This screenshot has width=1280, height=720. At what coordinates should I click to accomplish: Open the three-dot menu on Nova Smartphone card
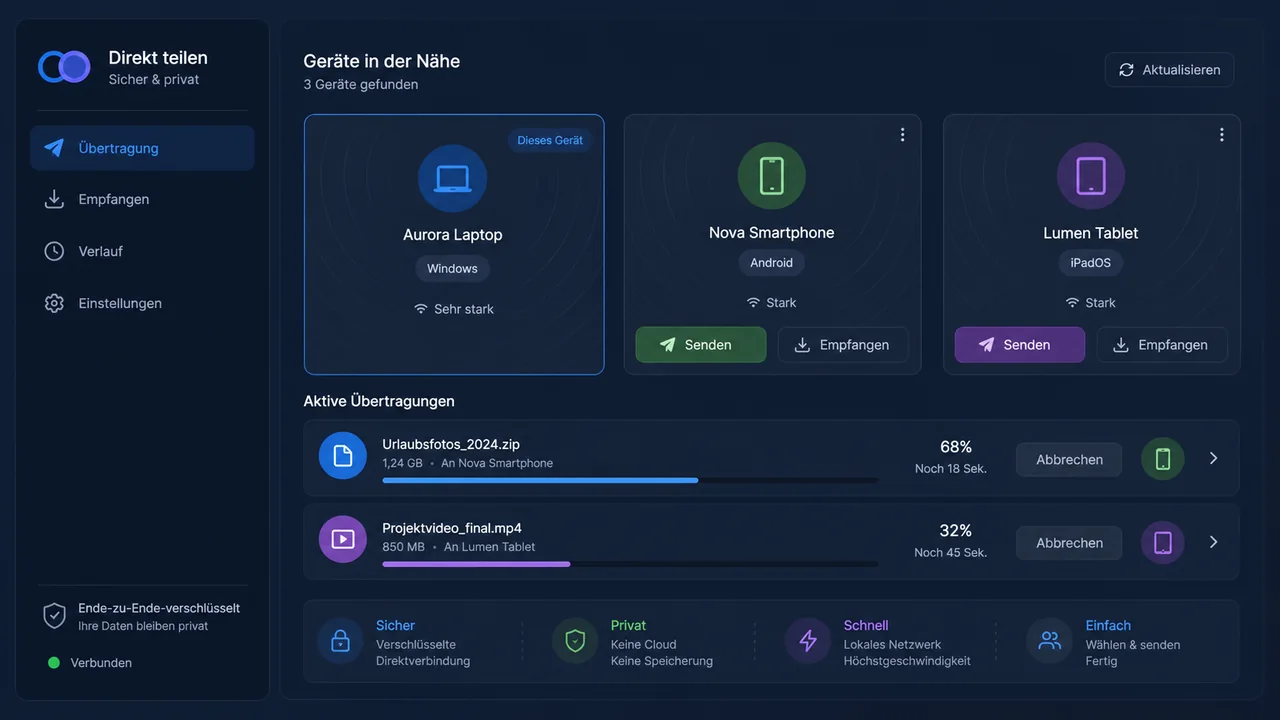tap(902, 135)
